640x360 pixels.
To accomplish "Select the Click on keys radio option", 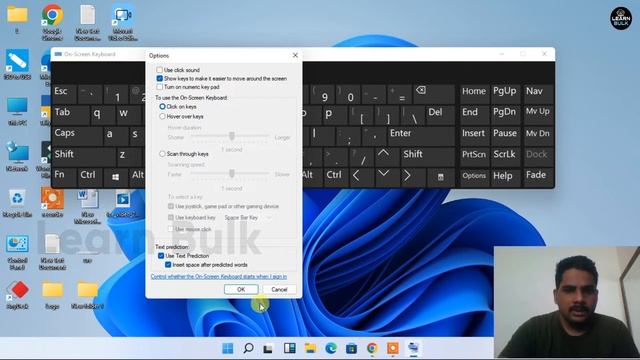I will coord(162,107).
